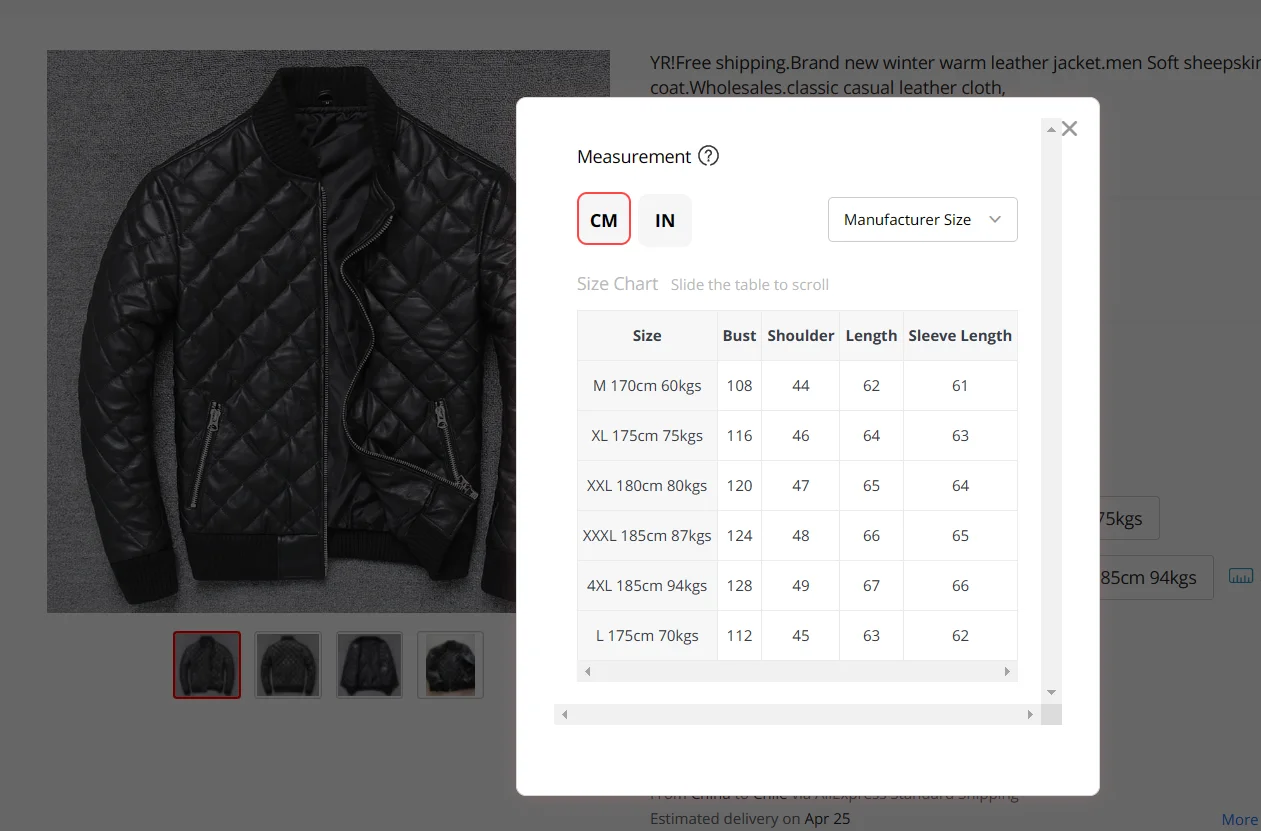This screenshot has width=1261, height=831.
Task: Switch measurement units to IN
Action: 665,220
